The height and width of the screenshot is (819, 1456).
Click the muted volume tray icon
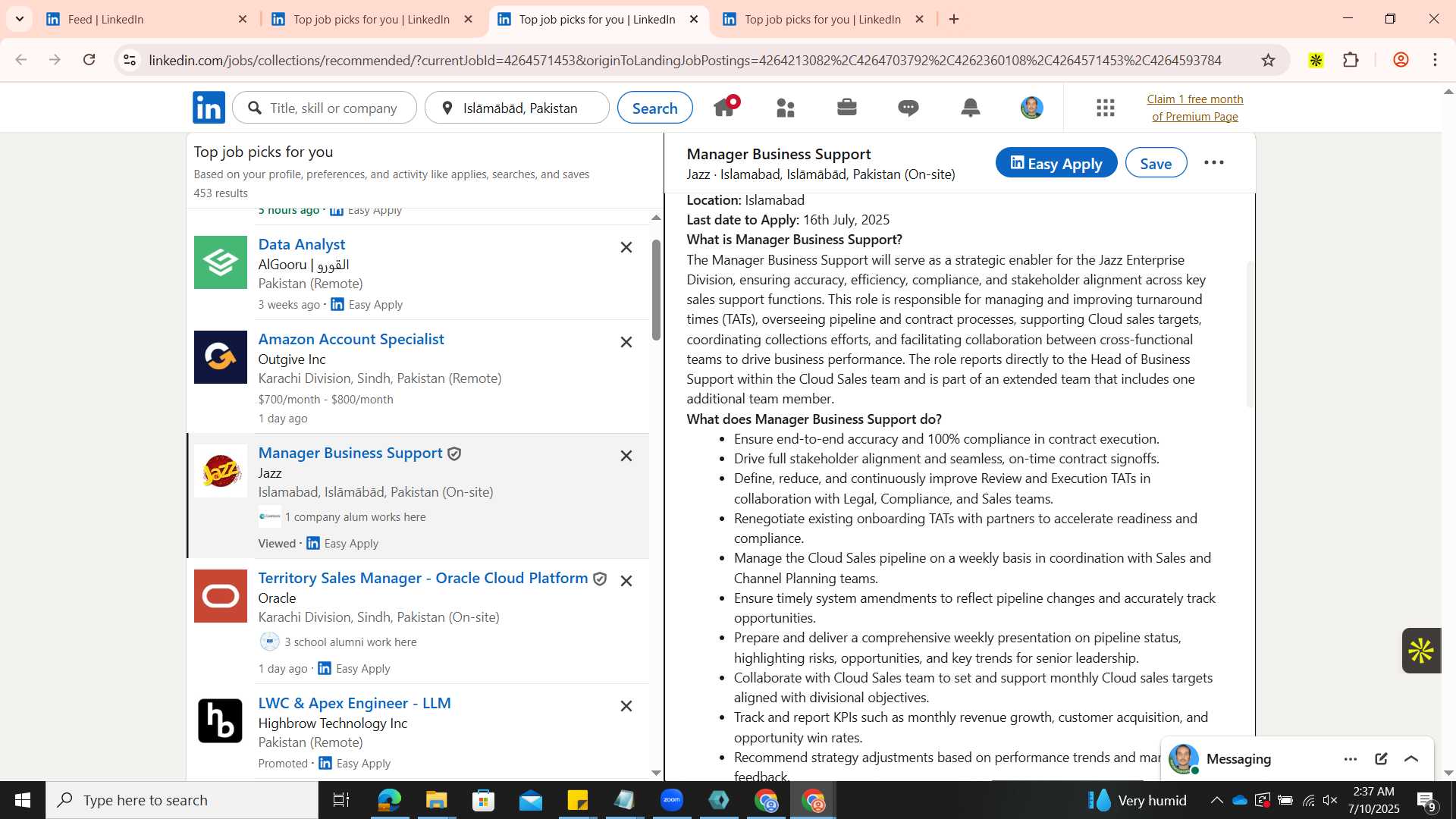(1330, 800)
